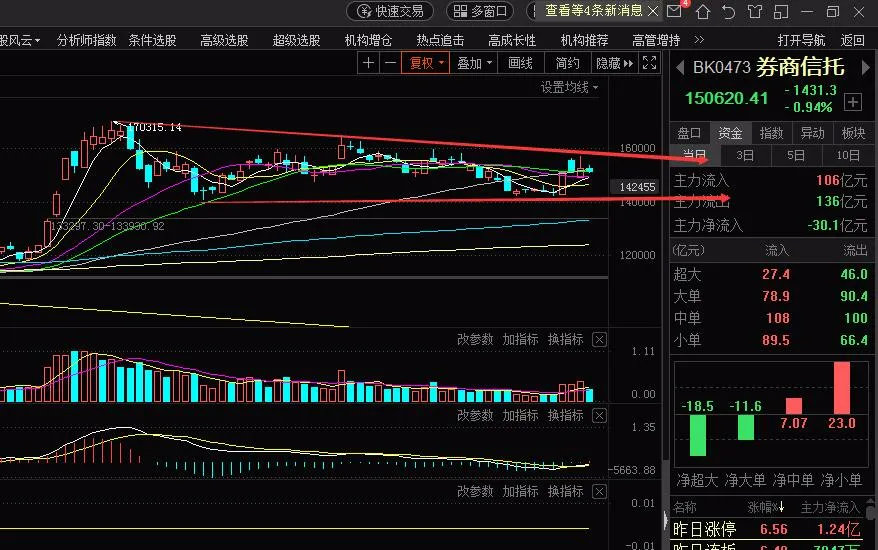Sort list by 涨幅 column header
Viewport: 878px width, 550px height.
(765, 507)
